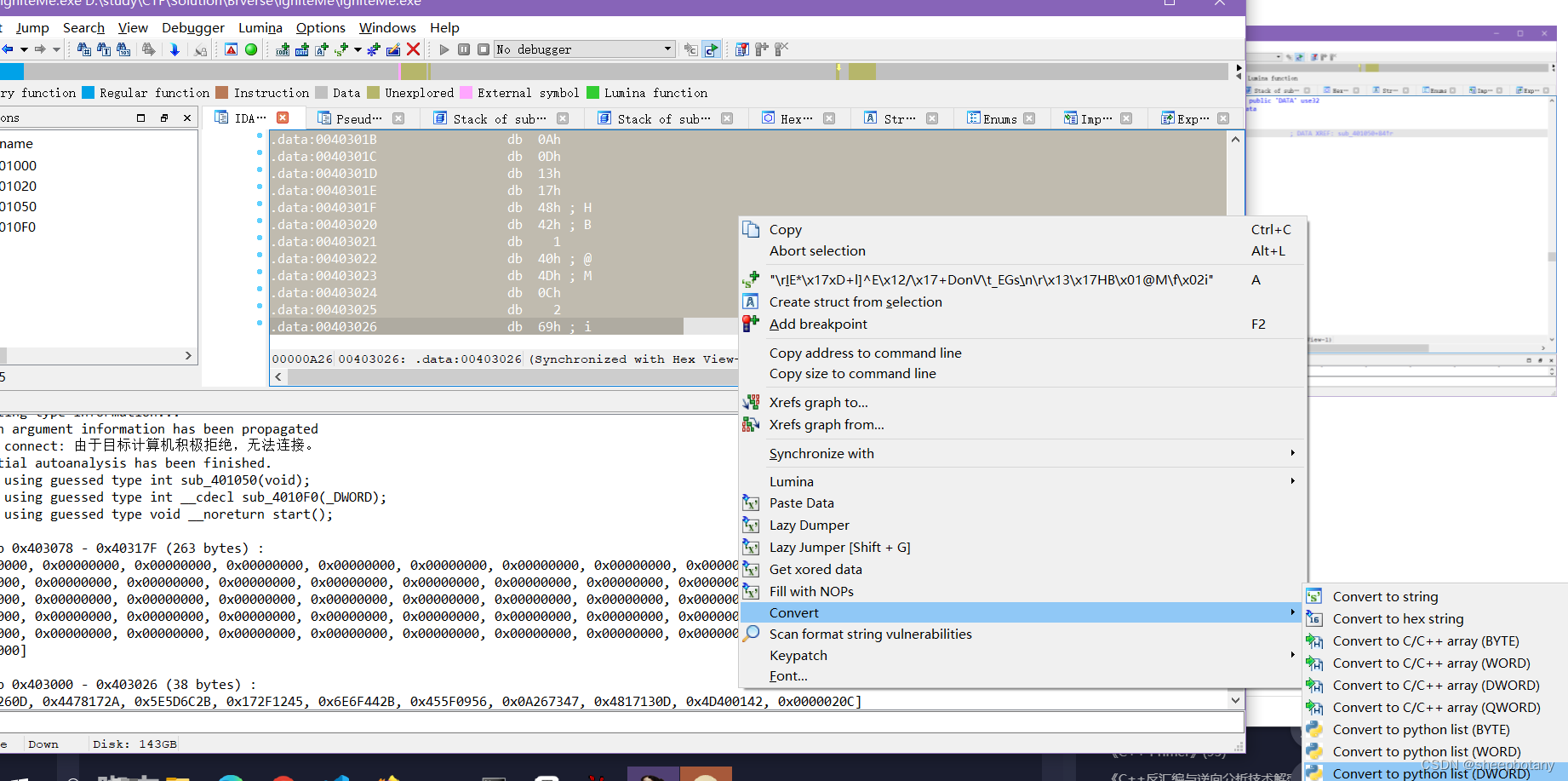This screenshot has height=781, width=1568.
Task: Click the Create struct from selection icon
Action: pyautogui.click(x=751, y=301)
